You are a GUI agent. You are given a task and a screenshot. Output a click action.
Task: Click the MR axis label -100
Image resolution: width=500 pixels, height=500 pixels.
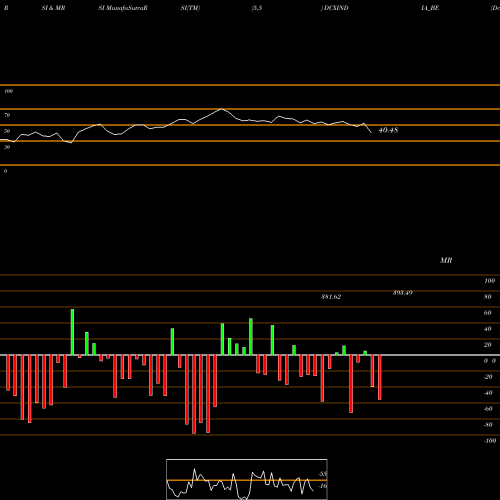pyautogui.click(x=490, y=441)
